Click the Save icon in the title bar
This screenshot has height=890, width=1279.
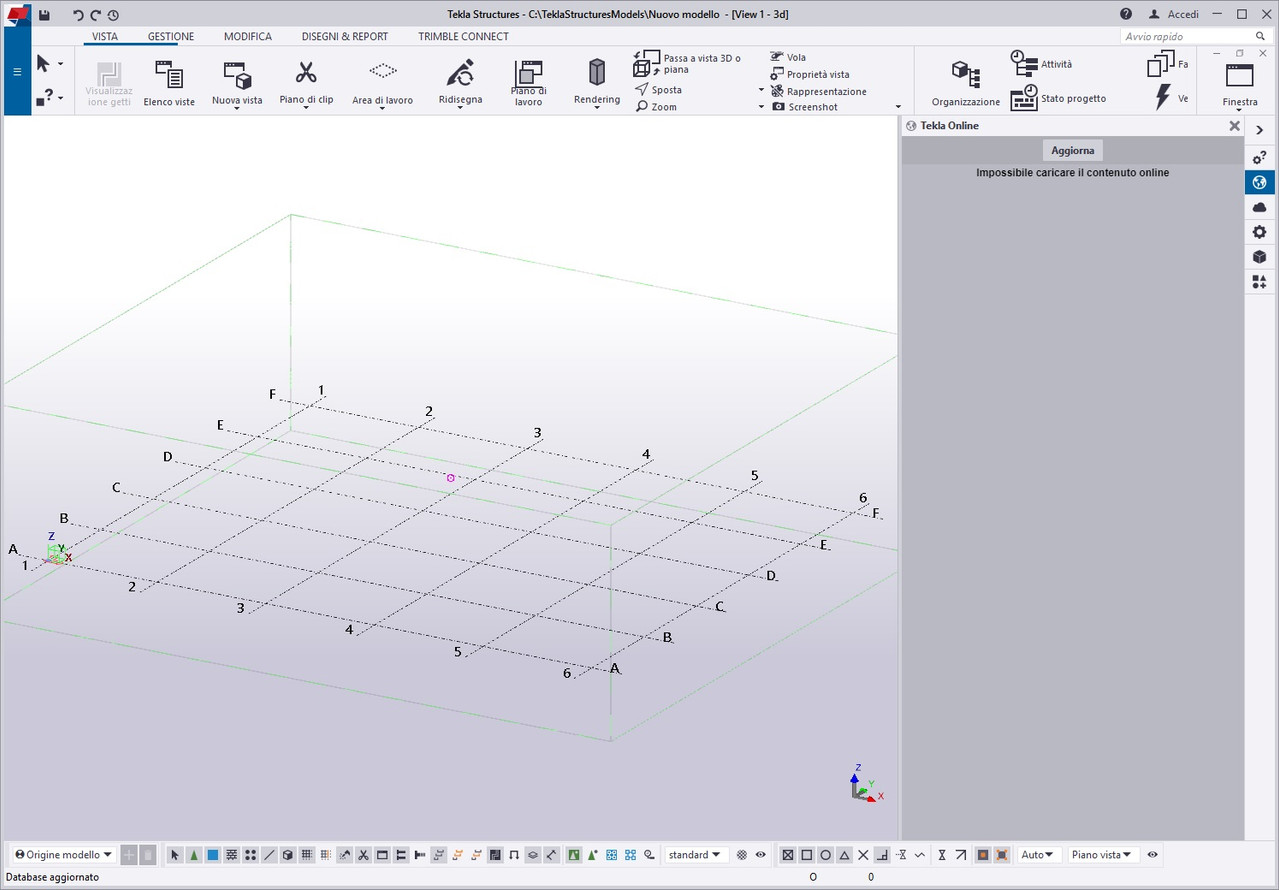(x=44, y=14)
